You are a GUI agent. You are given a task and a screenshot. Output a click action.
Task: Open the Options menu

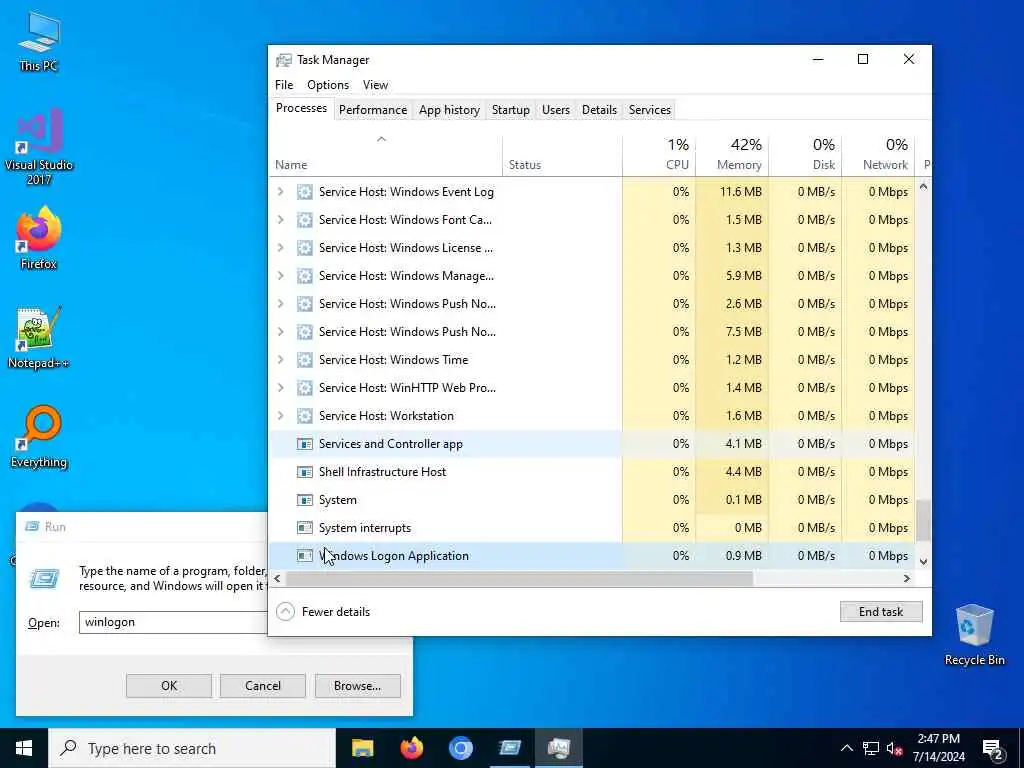(x=328, y=85)
